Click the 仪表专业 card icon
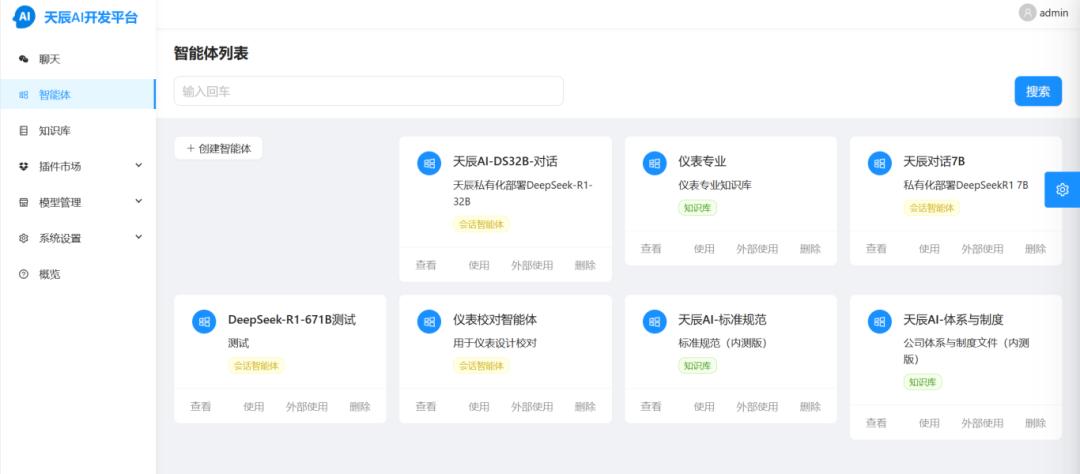The height and width of the screenshot is (474, 1080). 654,163
